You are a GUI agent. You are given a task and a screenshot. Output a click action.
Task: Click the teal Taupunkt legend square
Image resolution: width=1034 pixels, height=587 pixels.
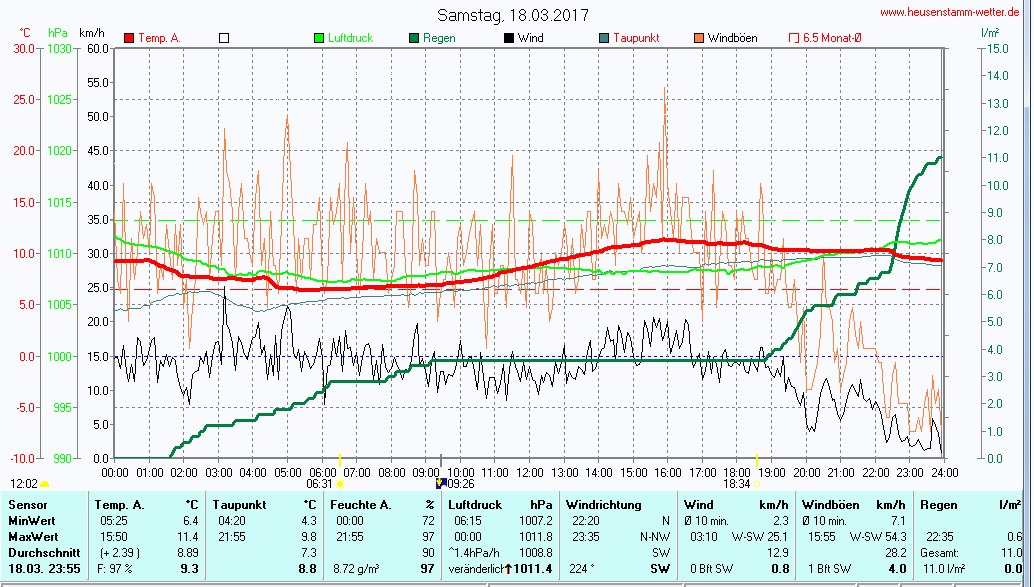pos(604,38)
